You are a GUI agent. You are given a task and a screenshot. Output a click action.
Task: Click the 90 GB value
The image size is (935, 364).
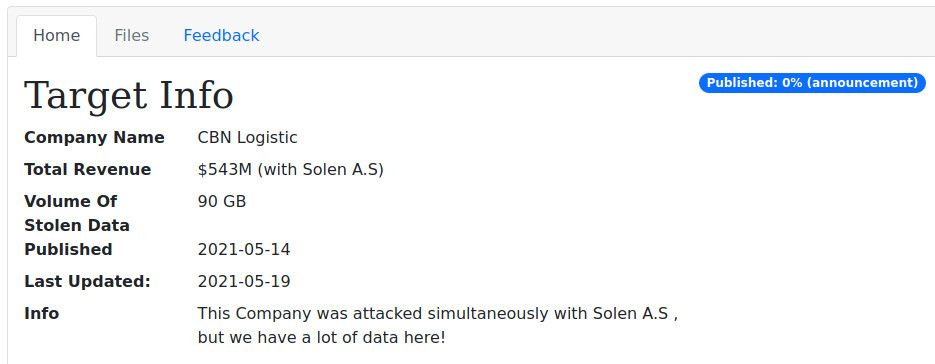point(222,202)
